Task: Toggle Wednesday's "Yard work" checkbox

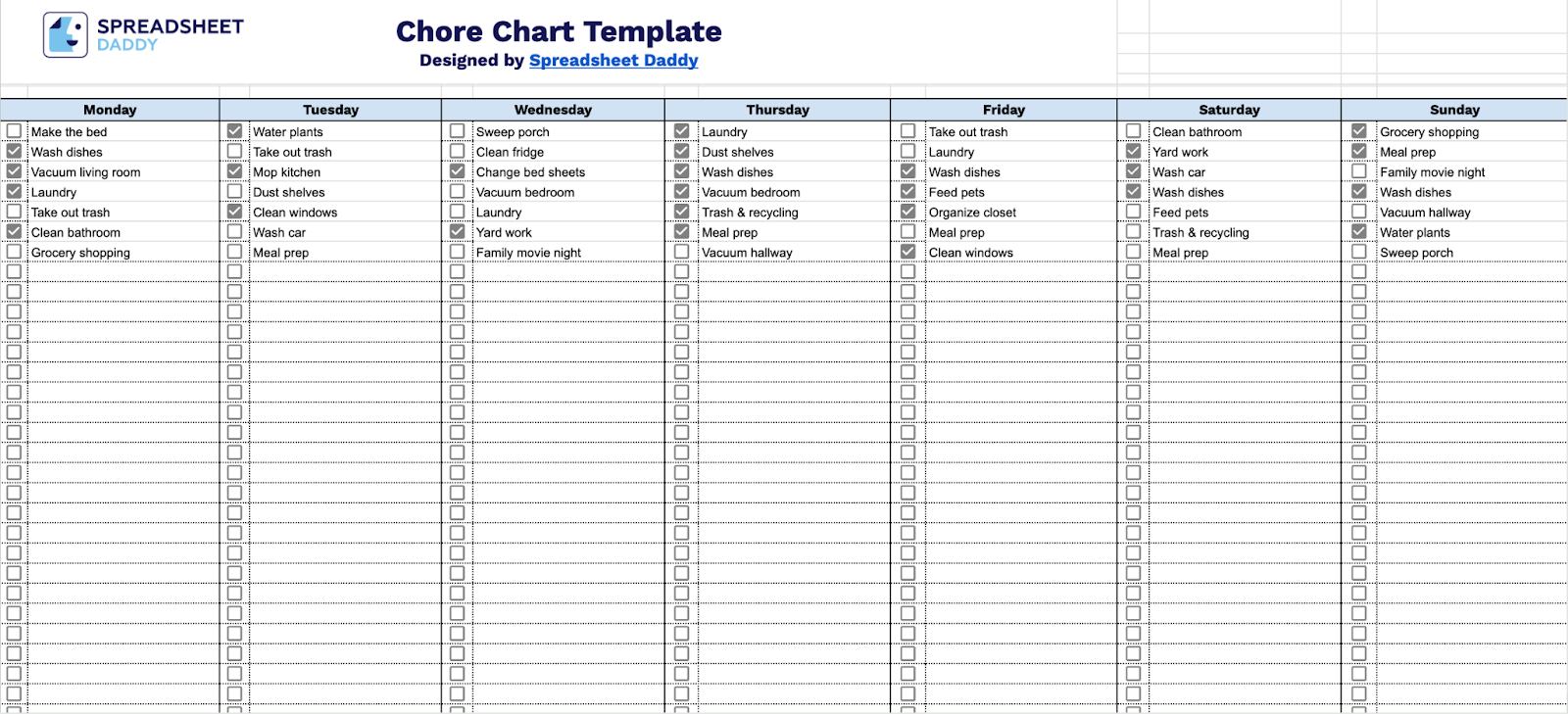Action: (x=457, y=232)
